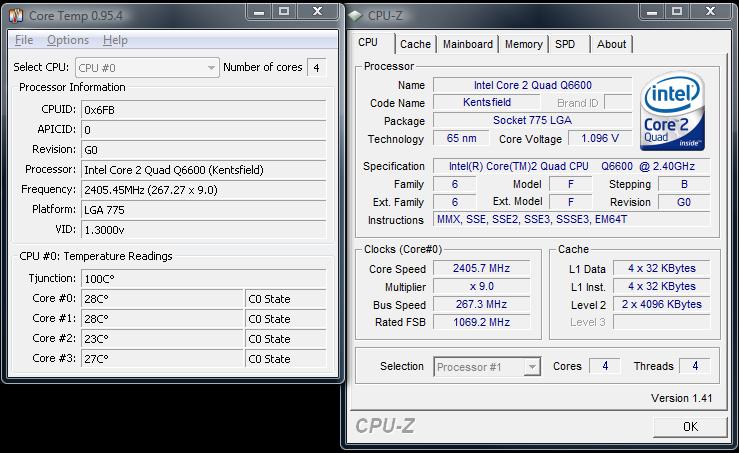Click the Number of cores field showing 4
The height and width of the screenshot is (453, 739).
(316, 68)
